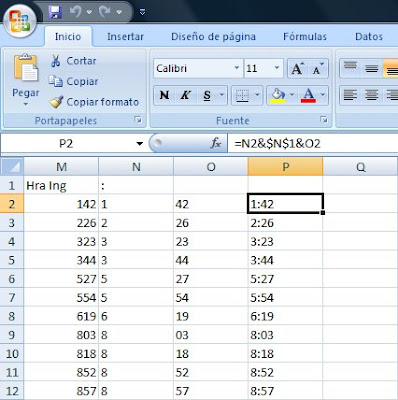Open the Datos tab
Viewport: 398px width, 400px height.
coord(369,36)
